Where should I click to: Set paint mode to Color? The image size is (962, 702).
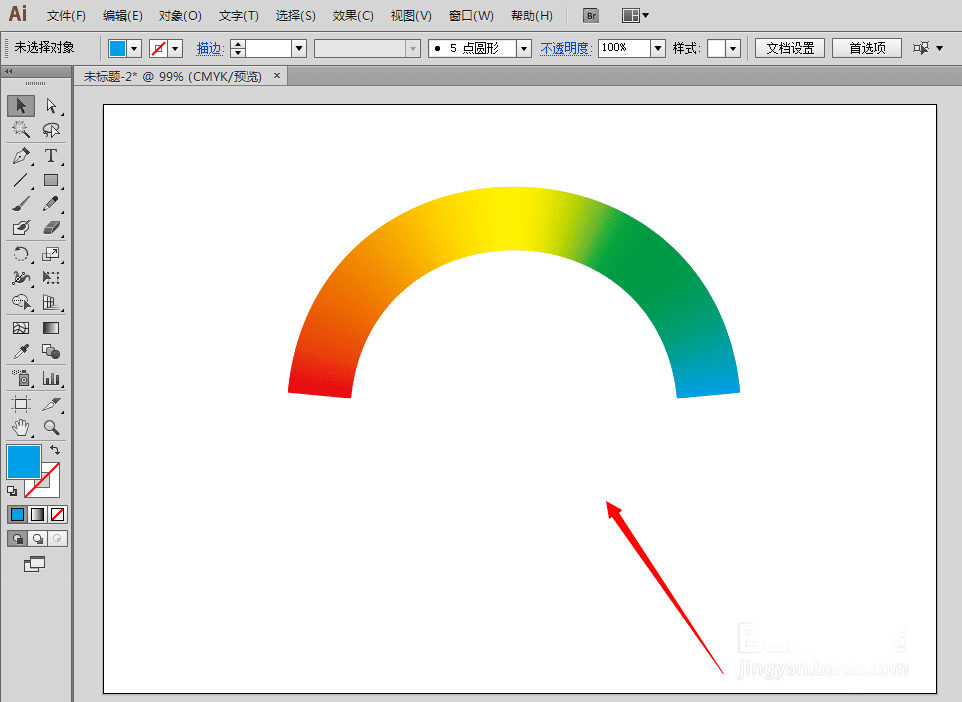click(x=18, y=514)
